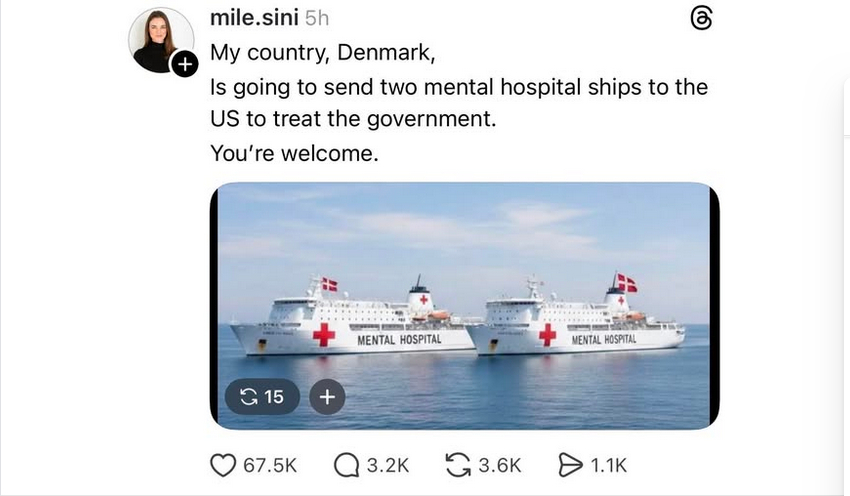
Task: Click the 1.1K shares count
Action: [609, 464]
